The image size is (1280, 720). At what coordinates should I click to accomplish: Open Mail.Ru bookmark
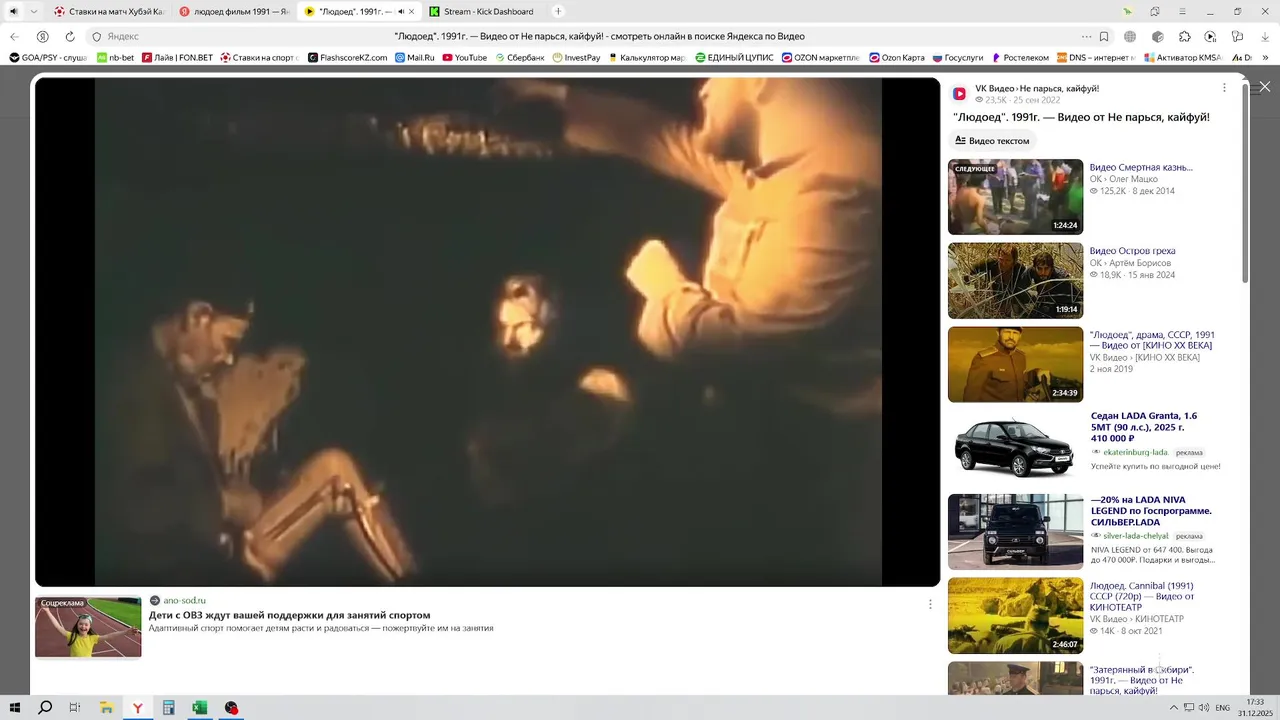coord(415,58)
